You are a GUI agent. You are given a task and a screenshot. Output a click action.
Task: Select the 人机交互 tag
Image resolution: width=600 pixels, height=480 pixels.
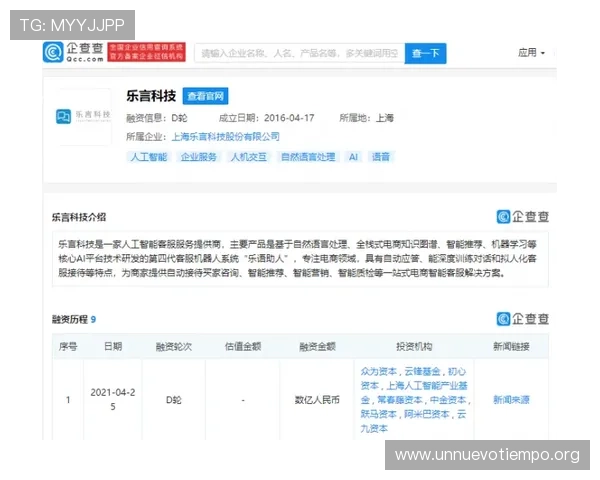point(248,157)
